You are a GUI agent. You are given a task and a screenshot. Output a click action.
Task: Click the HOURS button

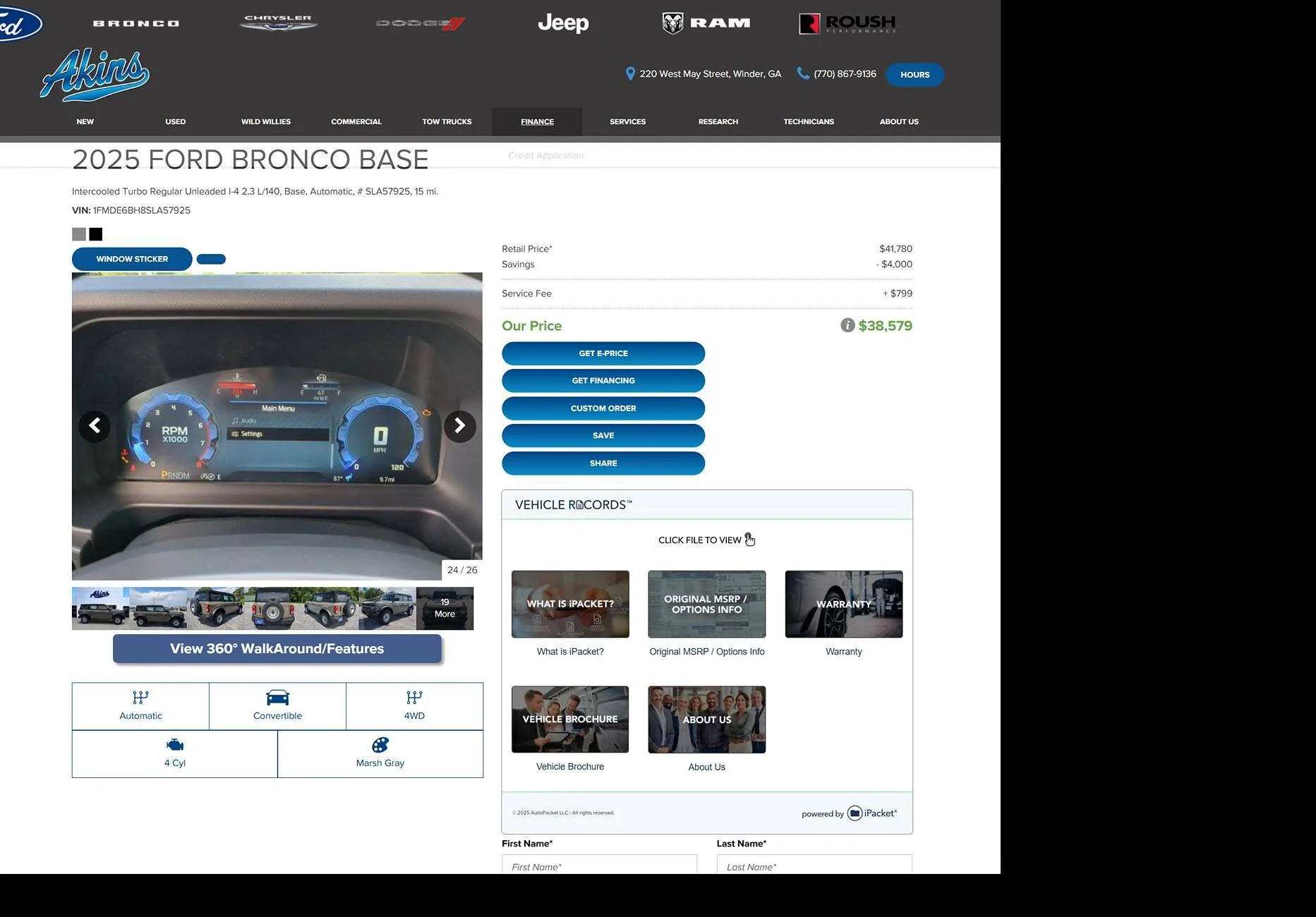coord(914,75)
